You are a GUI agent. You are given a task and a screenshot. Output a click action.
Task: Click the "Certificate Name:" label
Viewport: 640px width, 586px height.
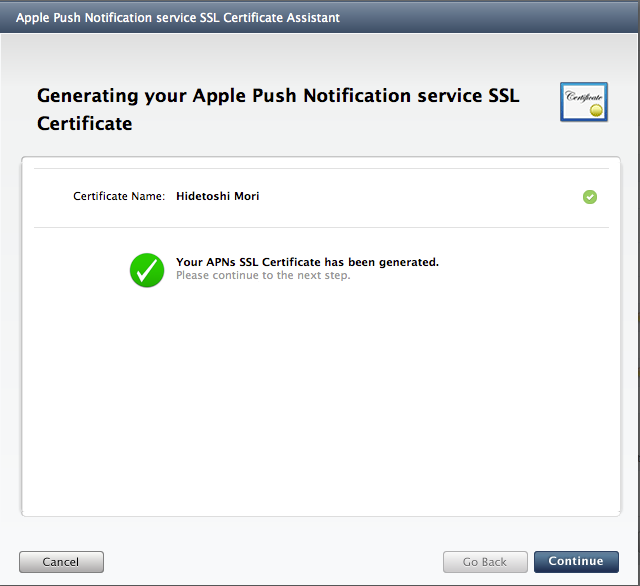[119, 196]
